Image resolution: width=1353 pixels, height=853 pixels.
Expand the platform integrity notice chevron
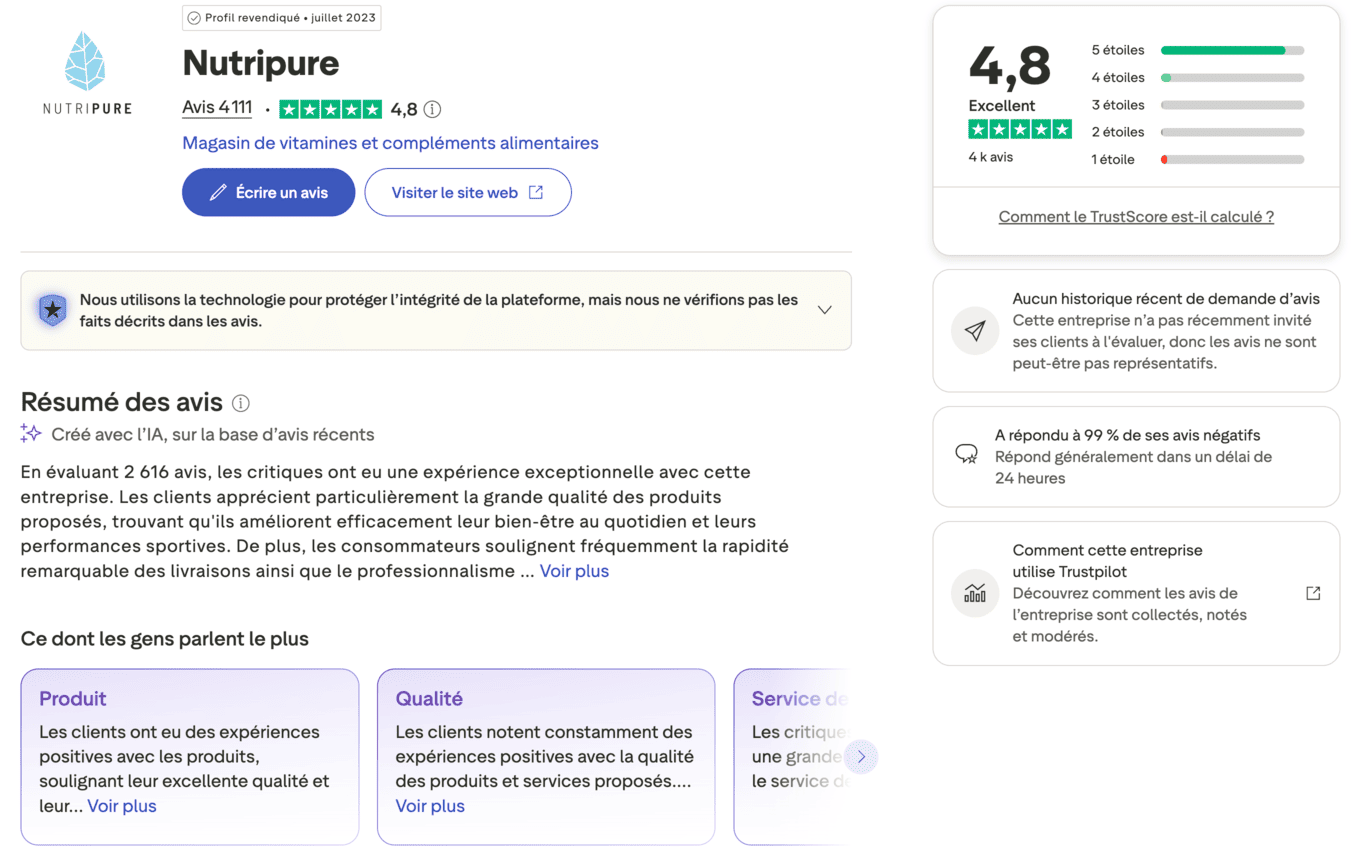pyautogui.click(x=825, y=310)
